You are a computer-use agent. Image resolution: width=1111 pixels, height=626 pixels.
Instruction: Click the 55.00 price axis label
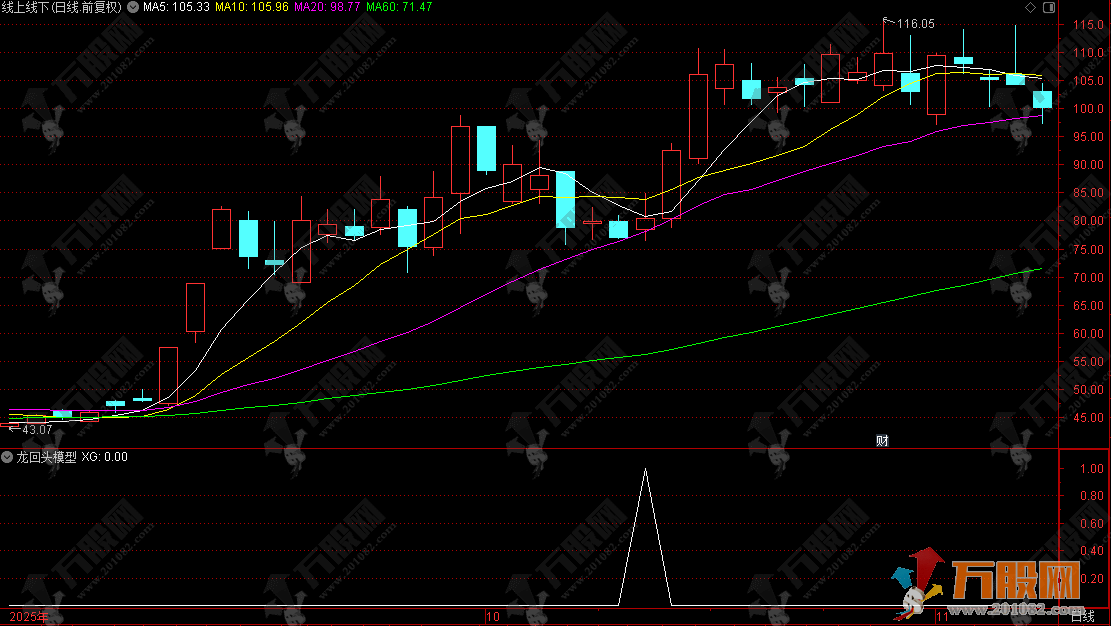click(x=1088, y=362)
